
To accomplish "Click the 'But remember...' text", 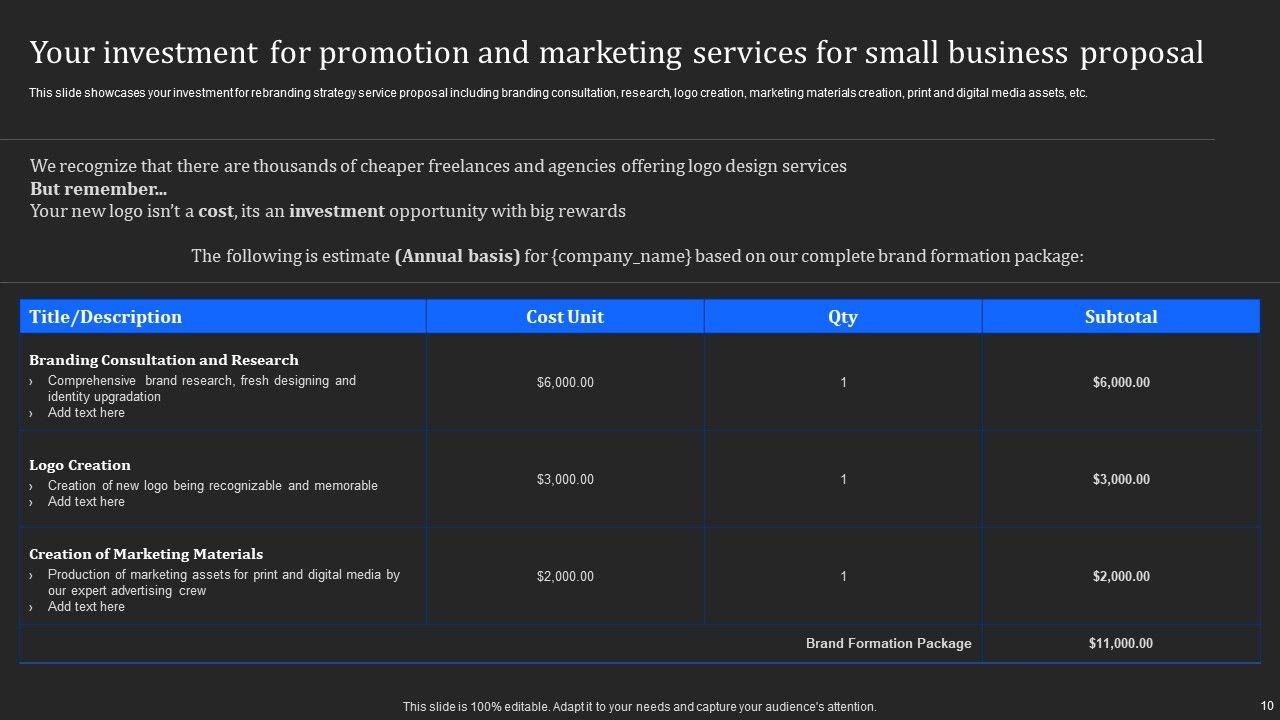I will point(98,189).
